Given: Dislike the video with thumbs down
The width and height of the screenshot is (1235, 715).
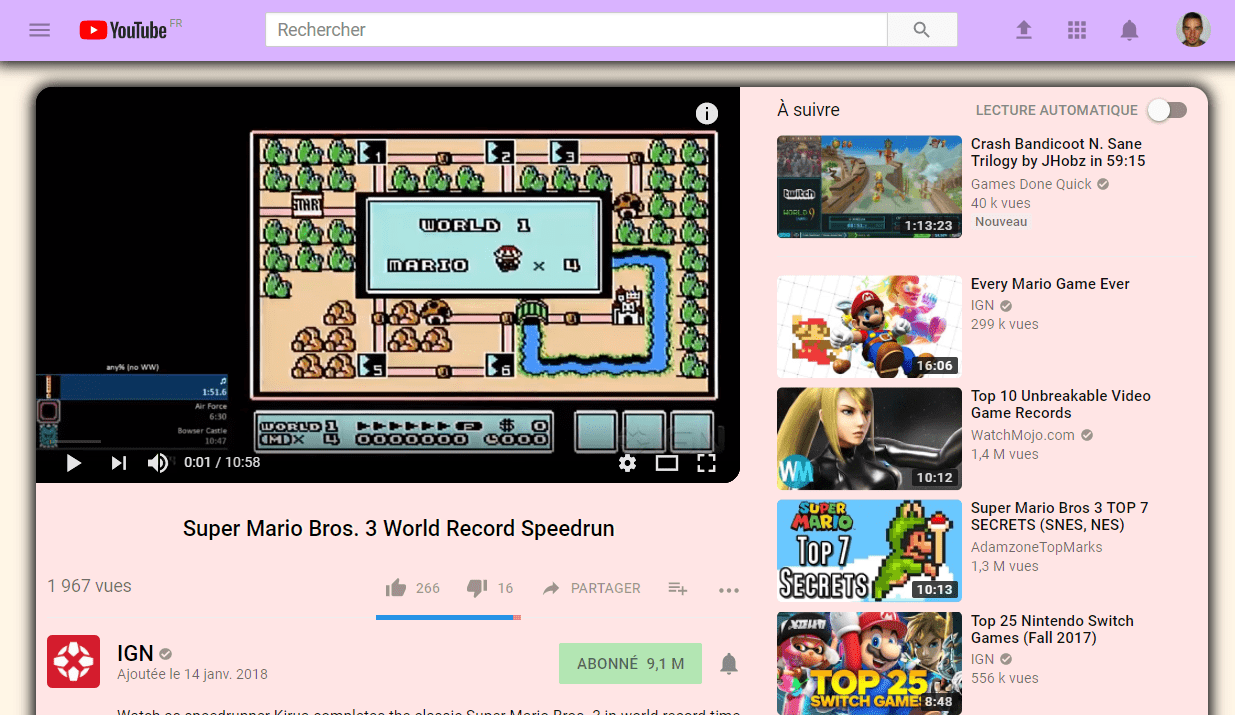Looking at the screenshot, I should [x=477, y=588].
